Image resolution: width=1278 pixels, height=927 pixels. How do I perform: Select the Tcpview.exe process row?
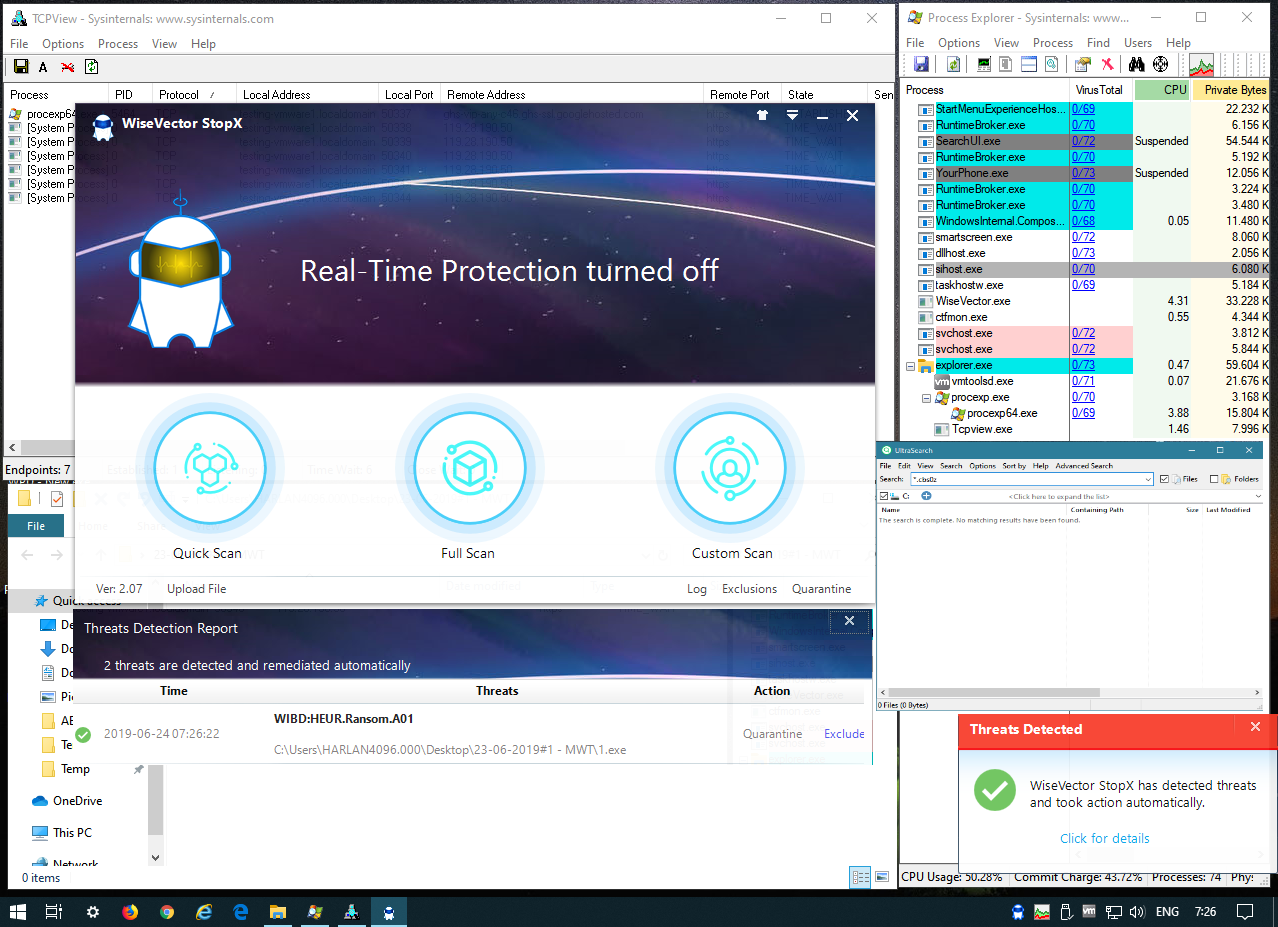[981, 429]
